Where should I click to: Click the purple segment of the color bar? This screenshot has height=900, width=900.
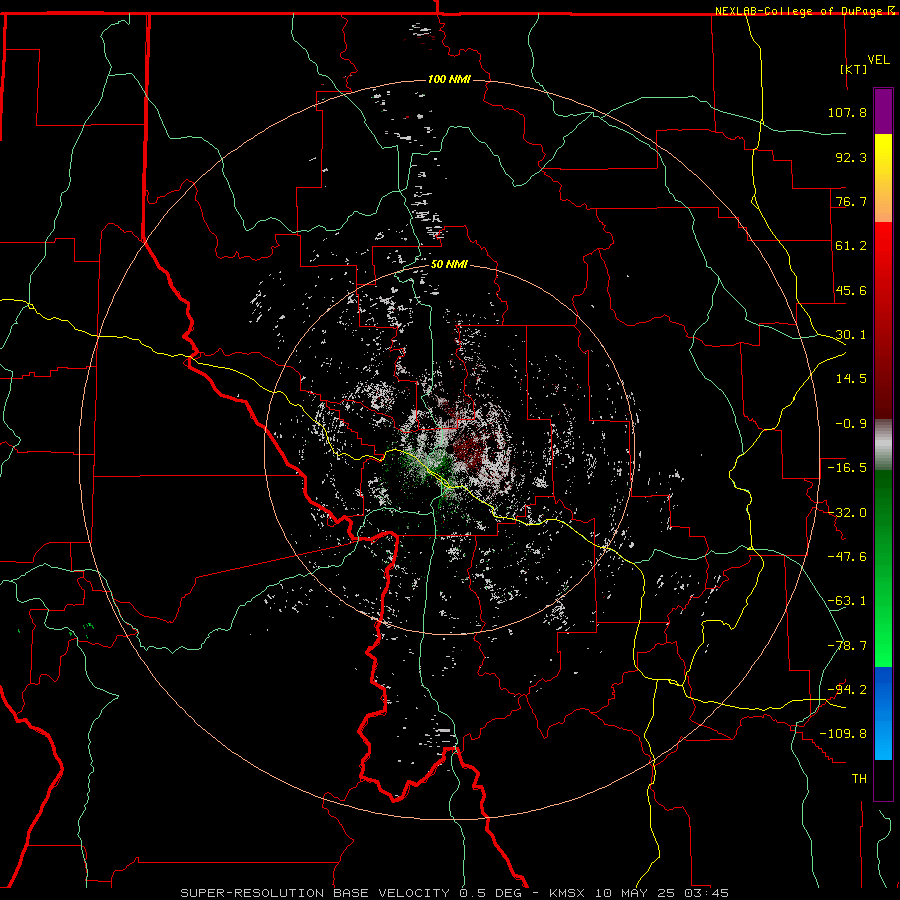883,111
